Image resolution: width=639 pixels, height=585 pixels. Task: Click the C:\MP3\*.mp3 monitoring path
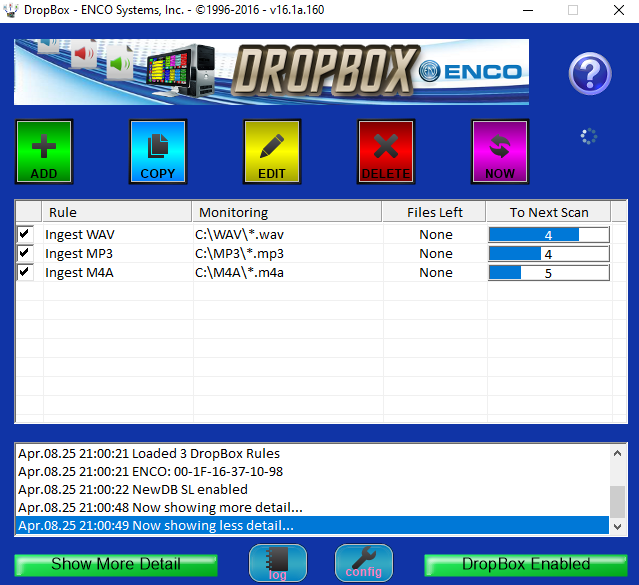pyautogui.click(x=239, y=254)
